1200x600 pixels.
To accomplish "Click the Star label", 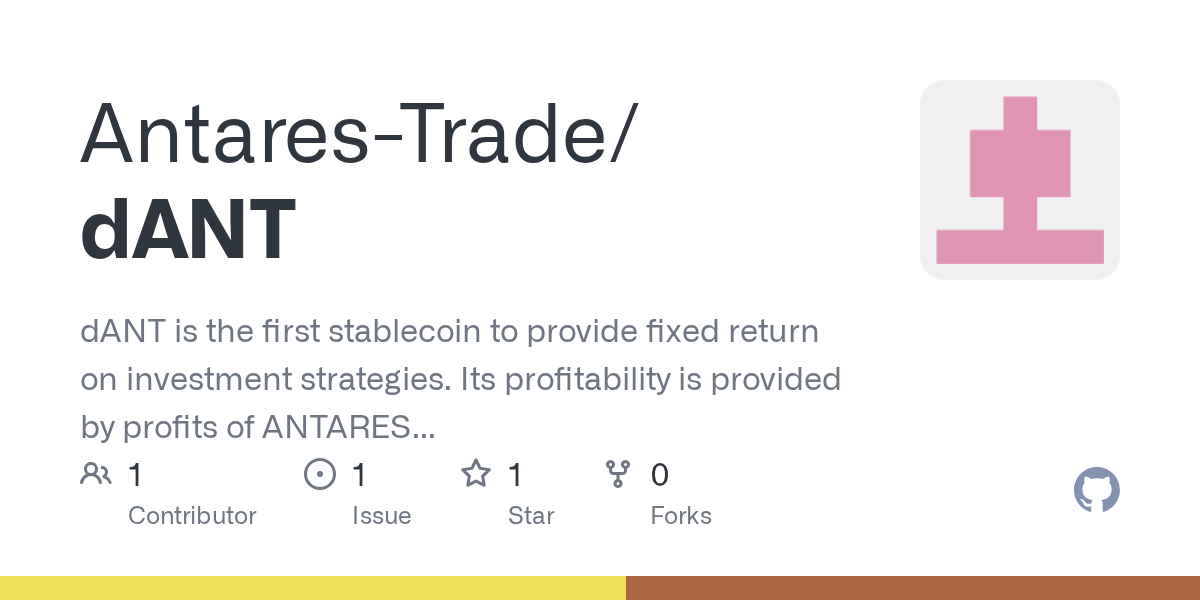I will pyautogui.click(x=531, y=516).
